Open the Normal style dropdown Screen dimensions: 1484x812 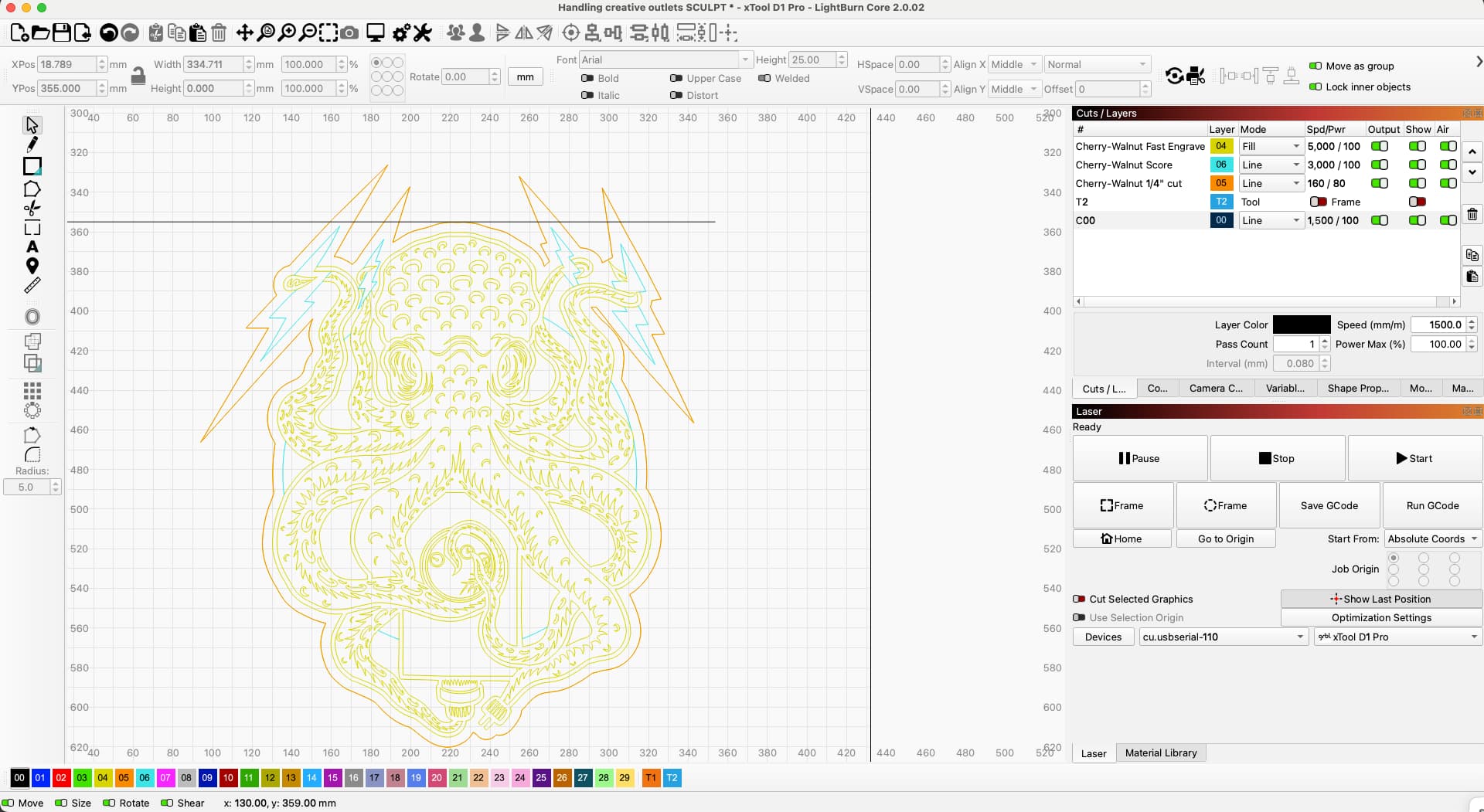[x=1098, y=64]
